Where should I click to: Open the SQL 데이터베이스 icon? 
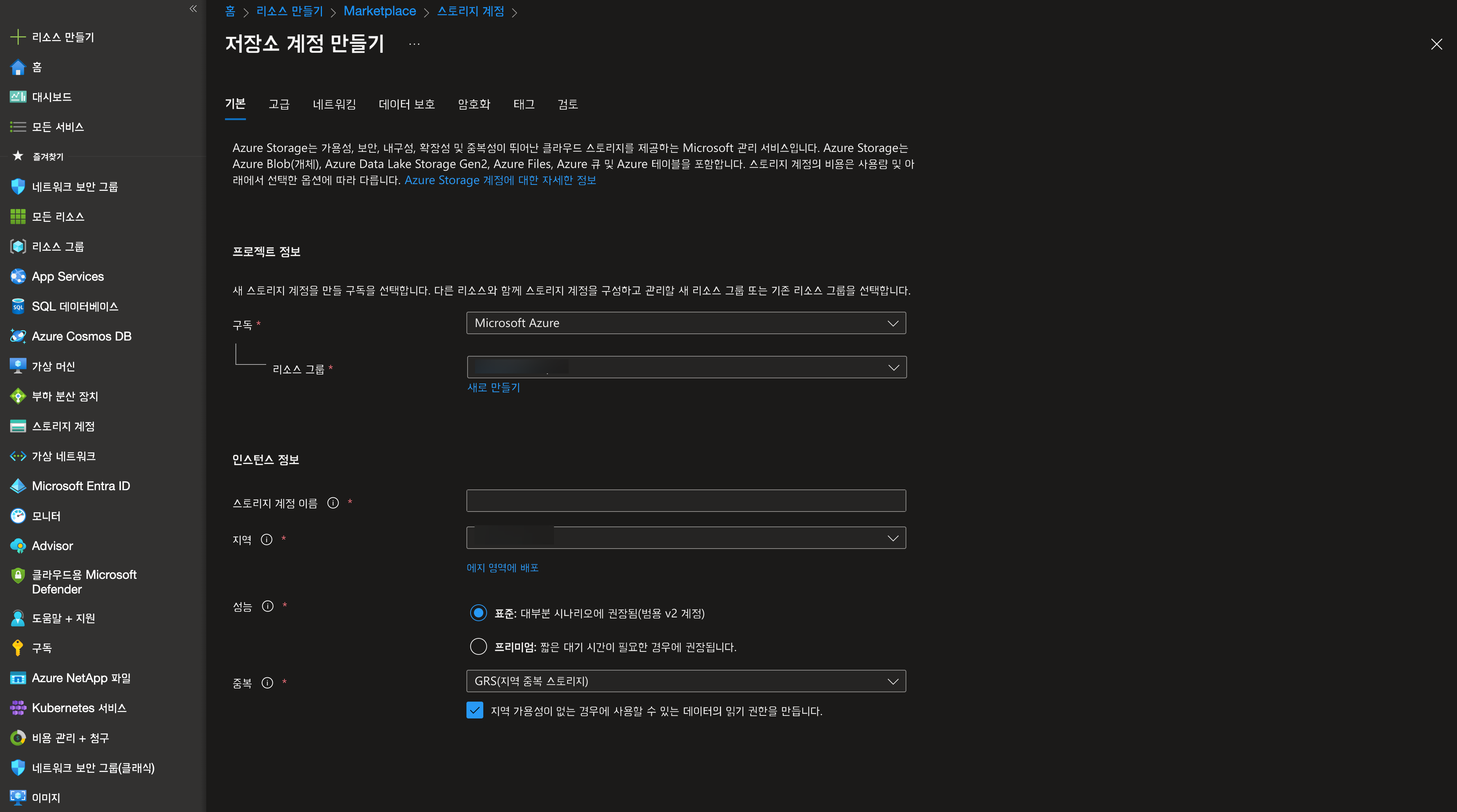[x=18, y=306]
